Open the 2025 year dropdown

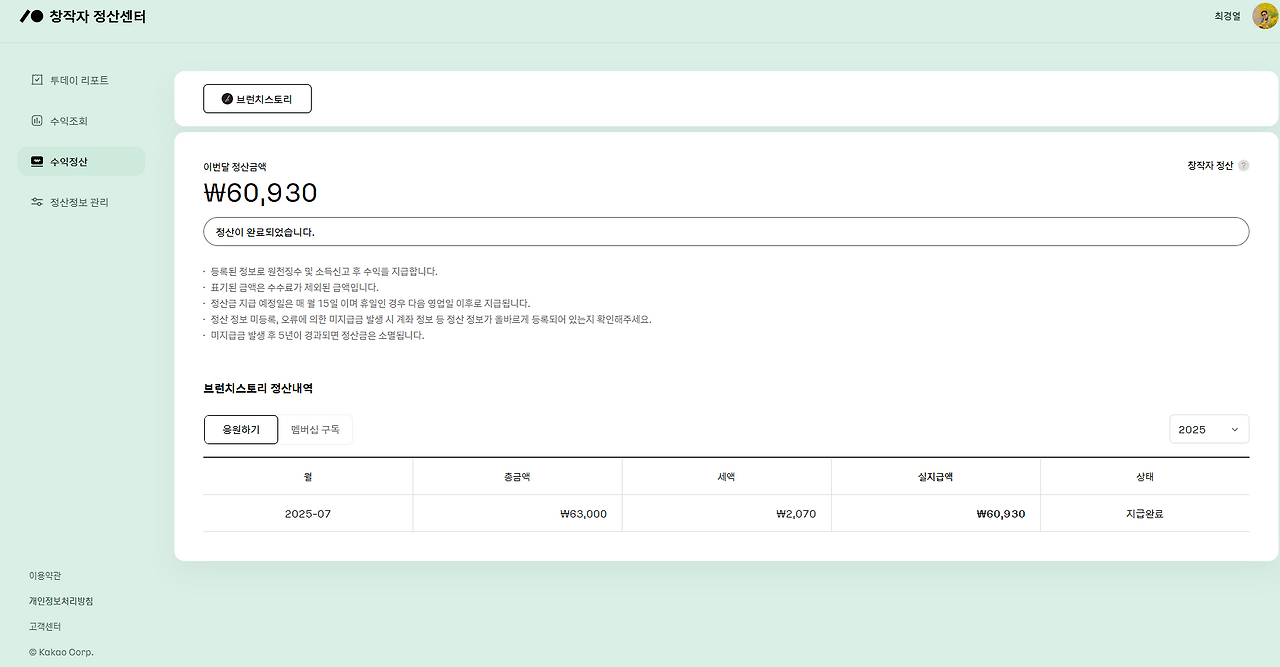click(x=1209, y=428)
